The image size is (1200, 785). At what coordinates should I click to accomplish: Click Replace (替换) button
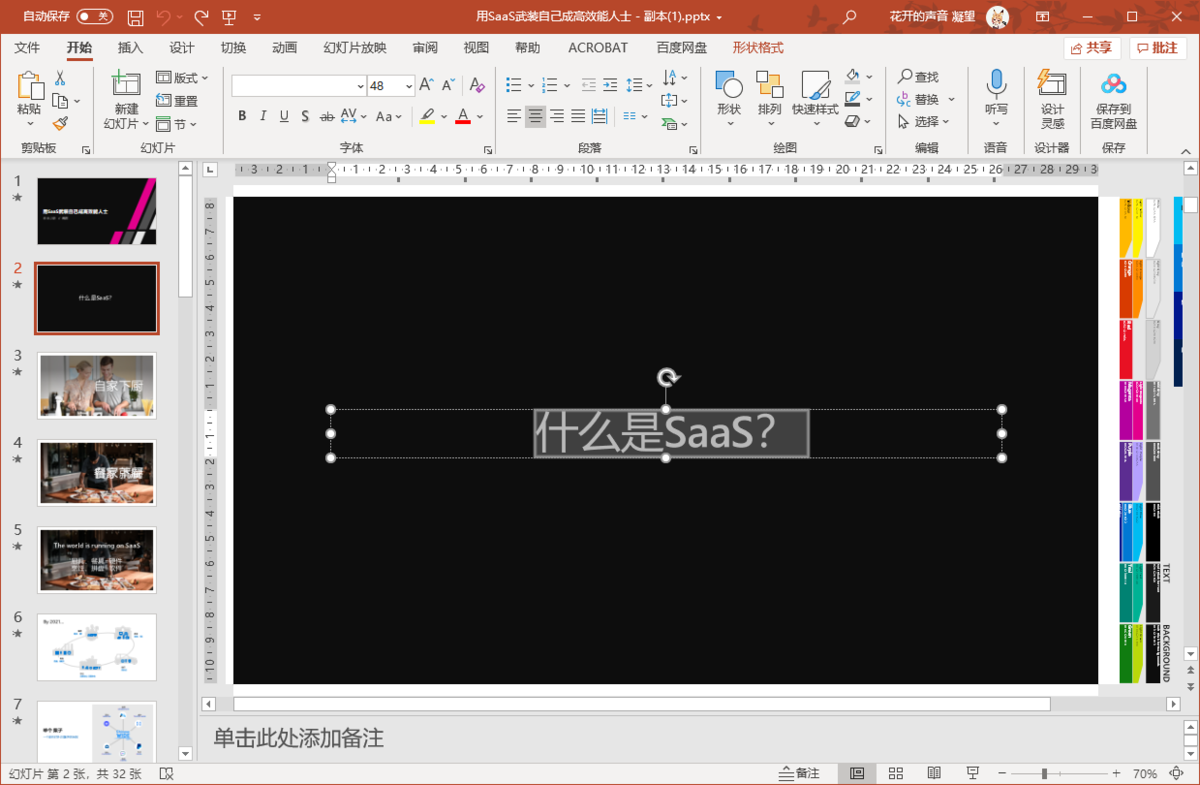tap(926, 100)
